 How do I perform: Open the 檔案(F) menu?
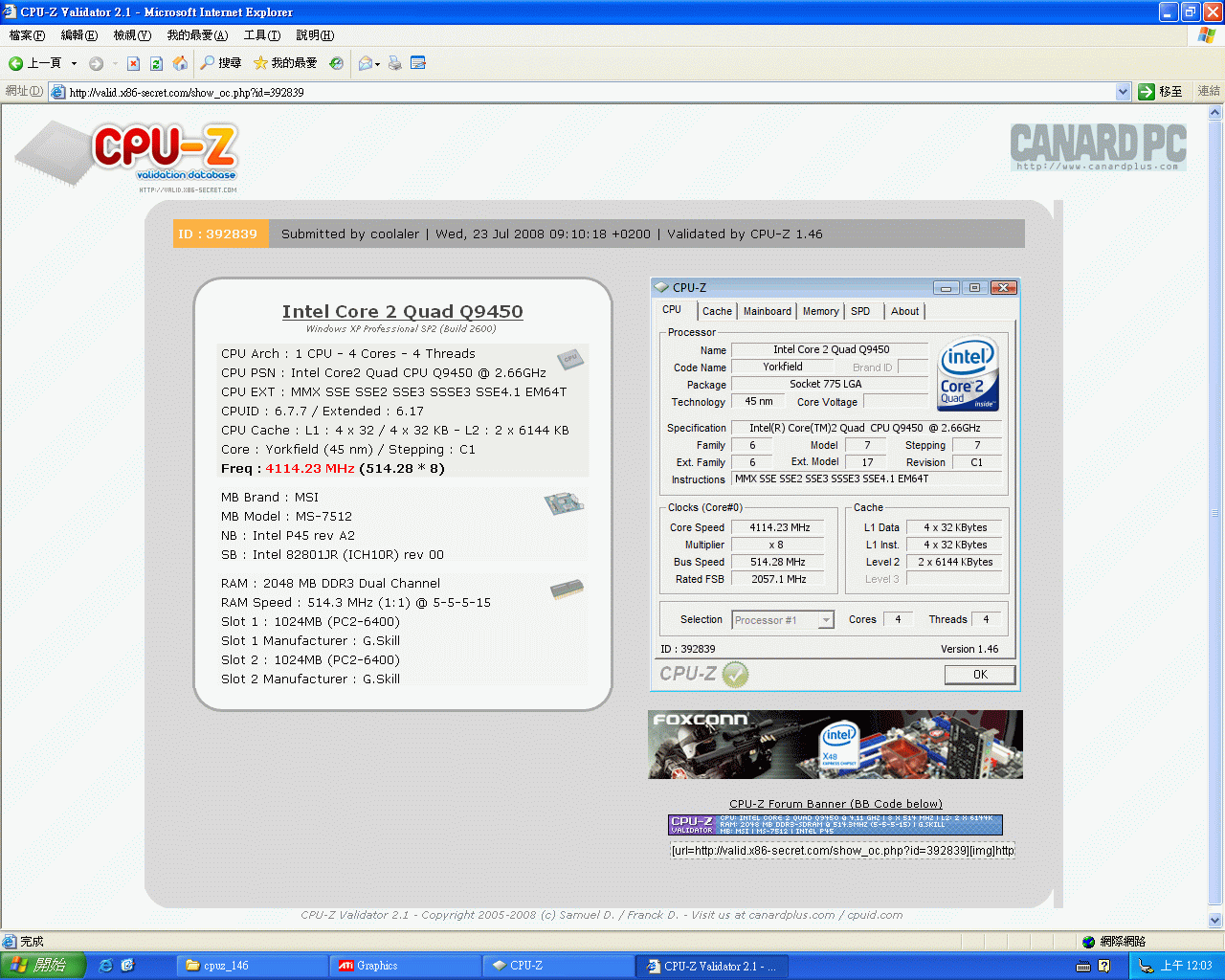pos(27,35)
